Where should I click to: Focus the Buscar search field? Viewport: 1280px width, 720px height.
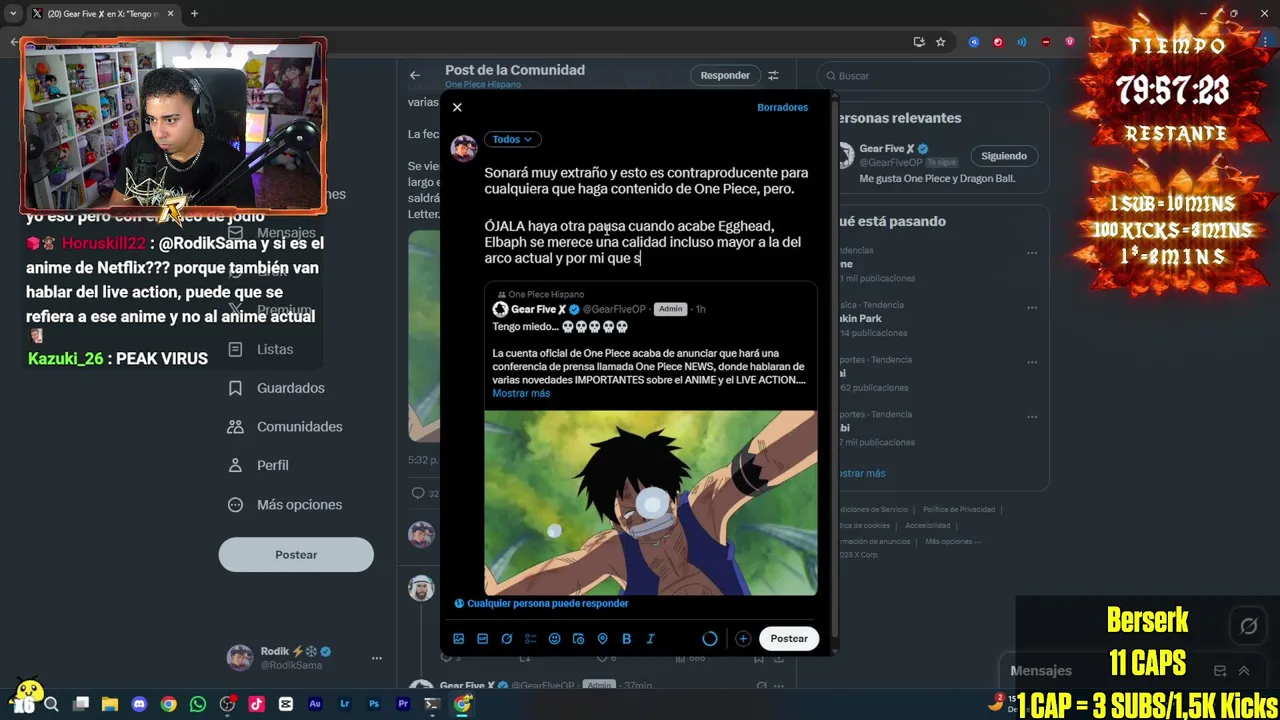933,76
